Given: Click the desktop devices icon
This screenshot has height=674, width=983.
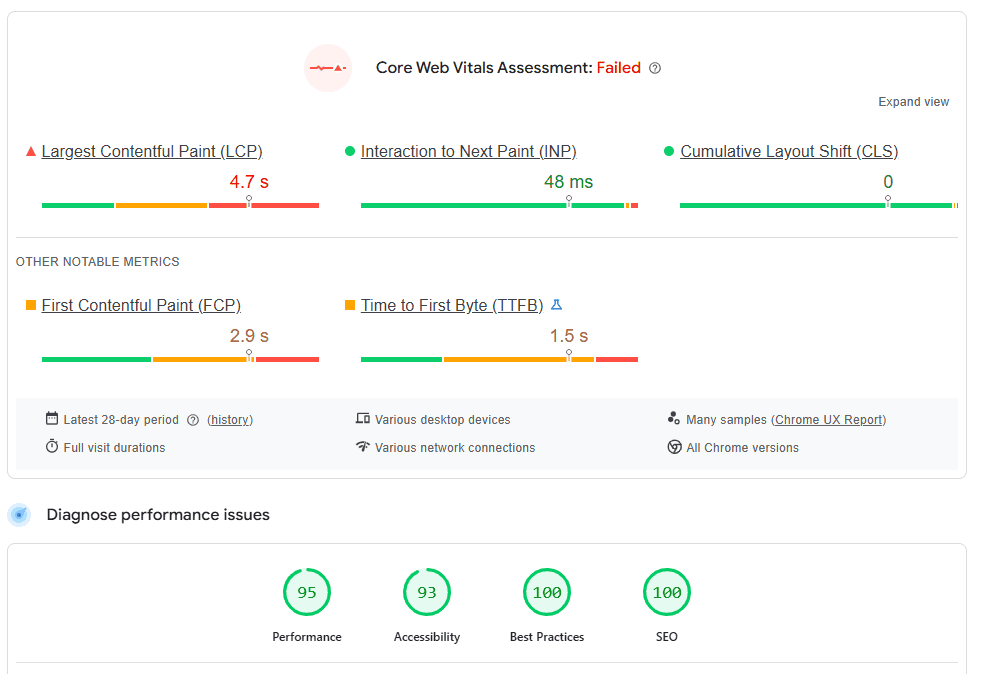Looking at the screenshot, I should click(x=363, y=419).
